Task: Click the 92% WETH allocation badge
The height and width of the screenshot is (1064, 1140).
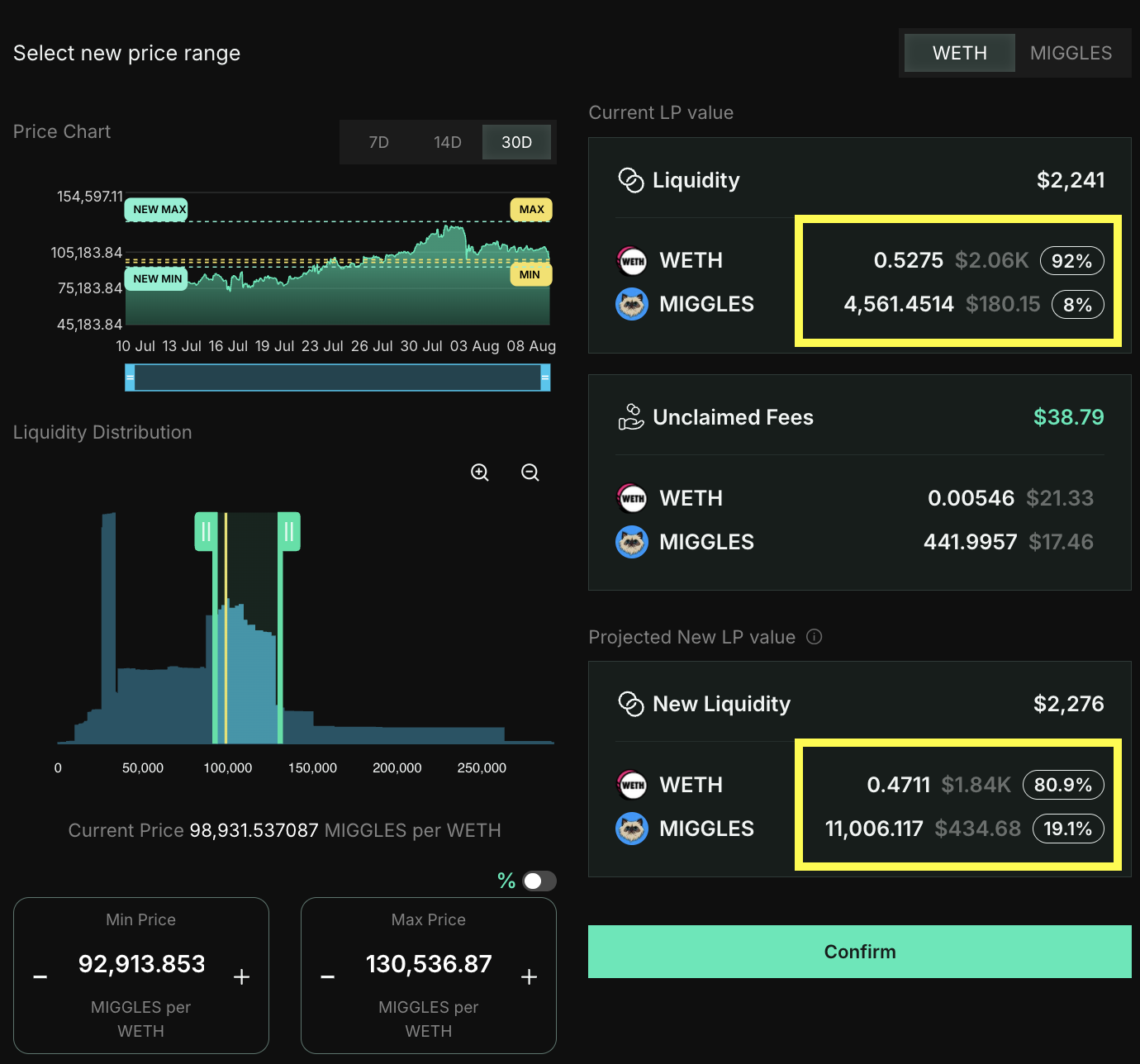Action: tap(1072, 260)
